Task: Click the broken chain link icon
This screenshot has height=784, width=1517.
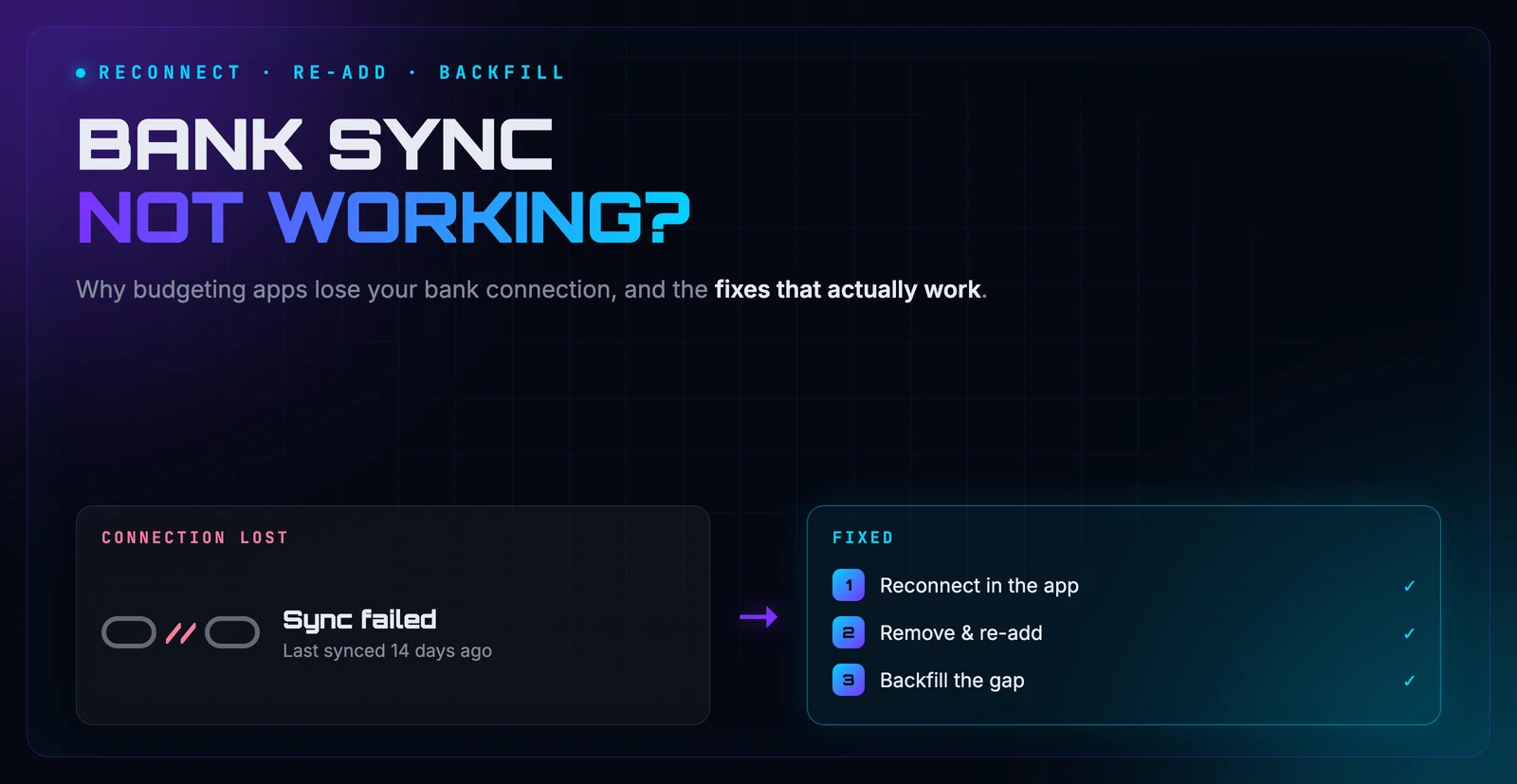Action: pos(180,632)
